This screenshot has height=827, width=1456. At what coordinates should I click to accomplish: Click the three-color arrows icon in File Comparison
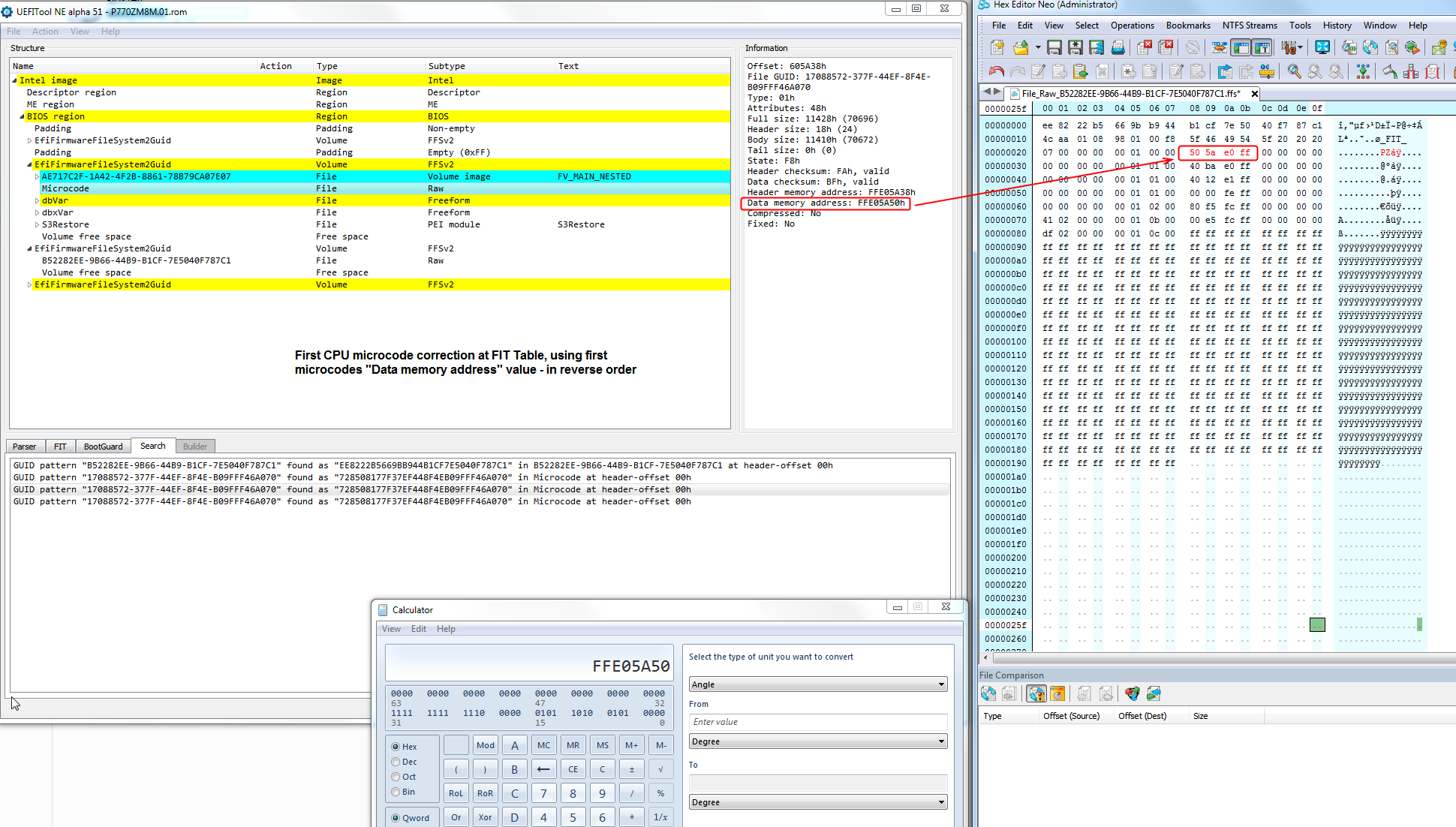click(1133, 693)
